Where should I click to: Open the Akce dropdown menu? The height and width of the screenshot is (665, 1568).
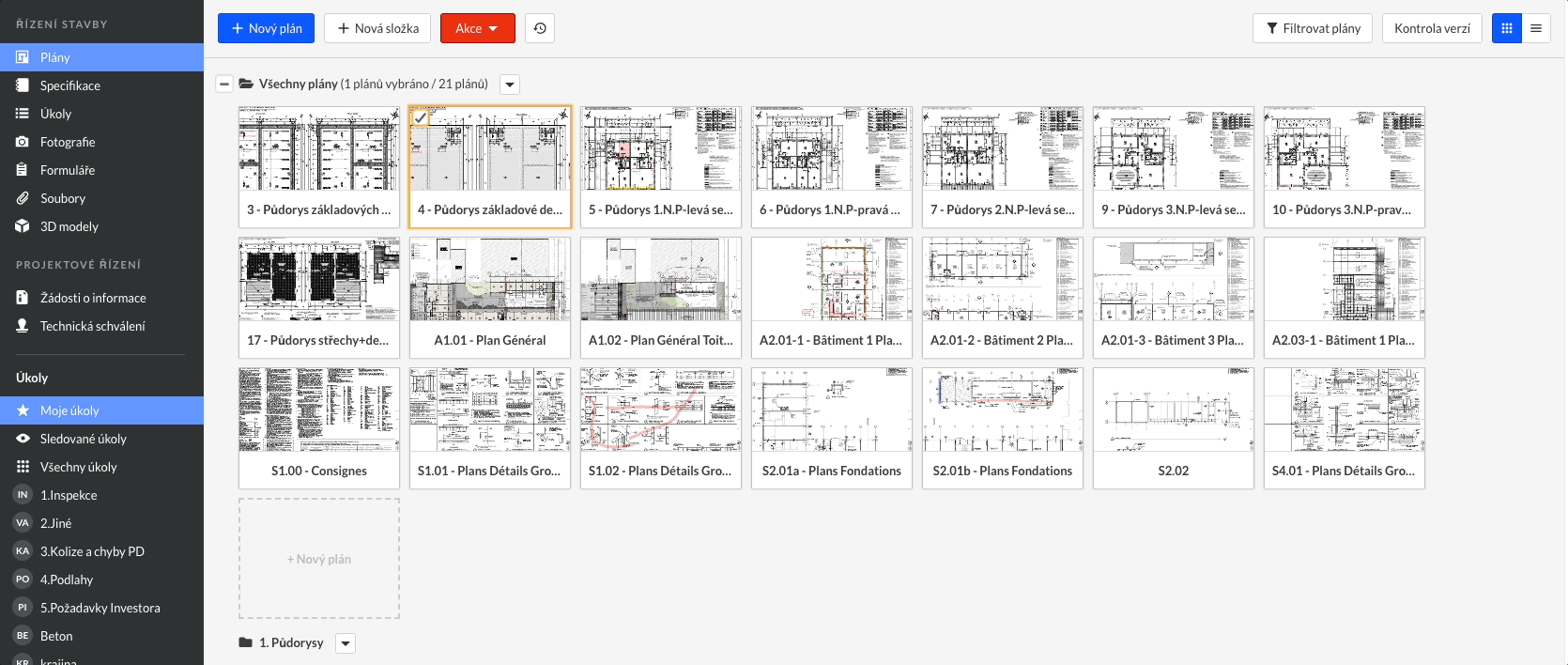click(477, 28)
